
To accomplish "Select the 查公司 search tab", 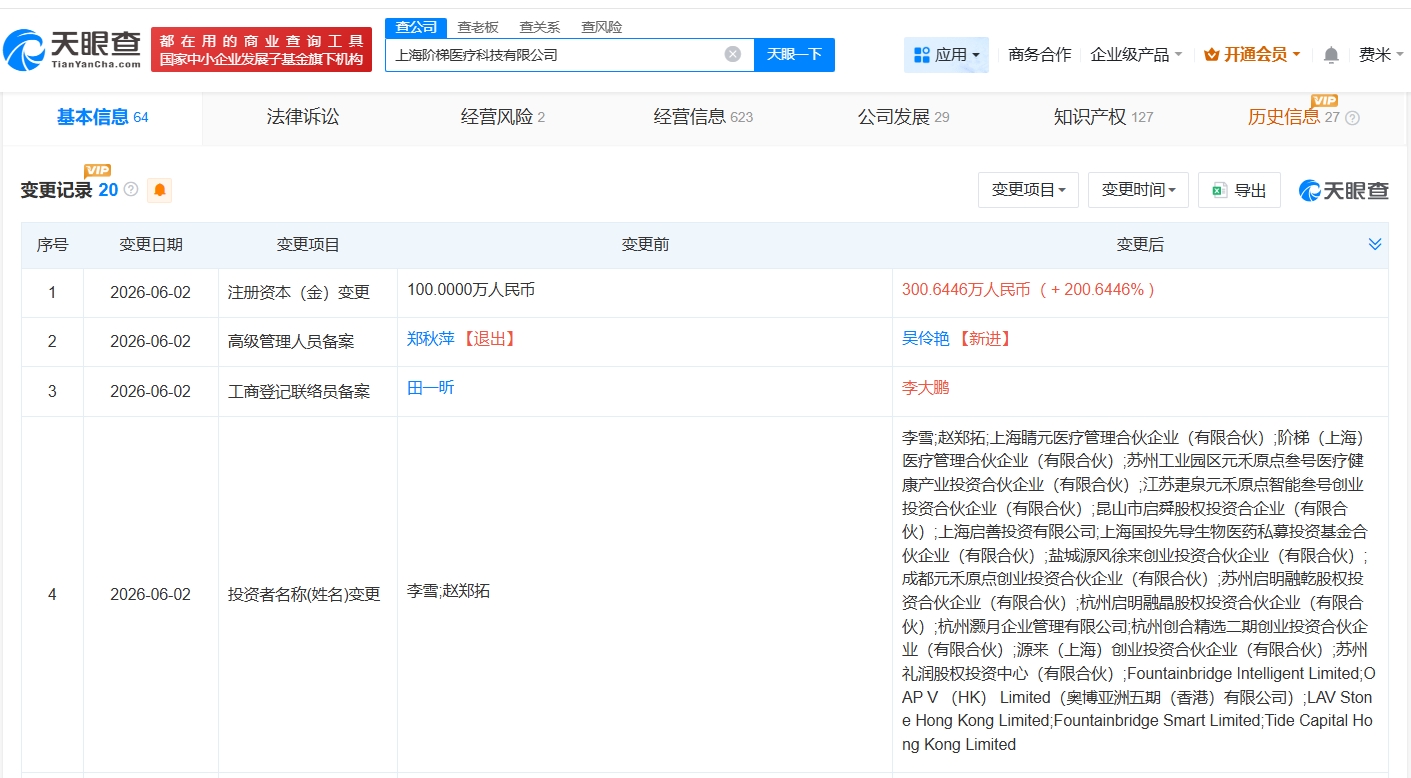I will coord(416,27).
